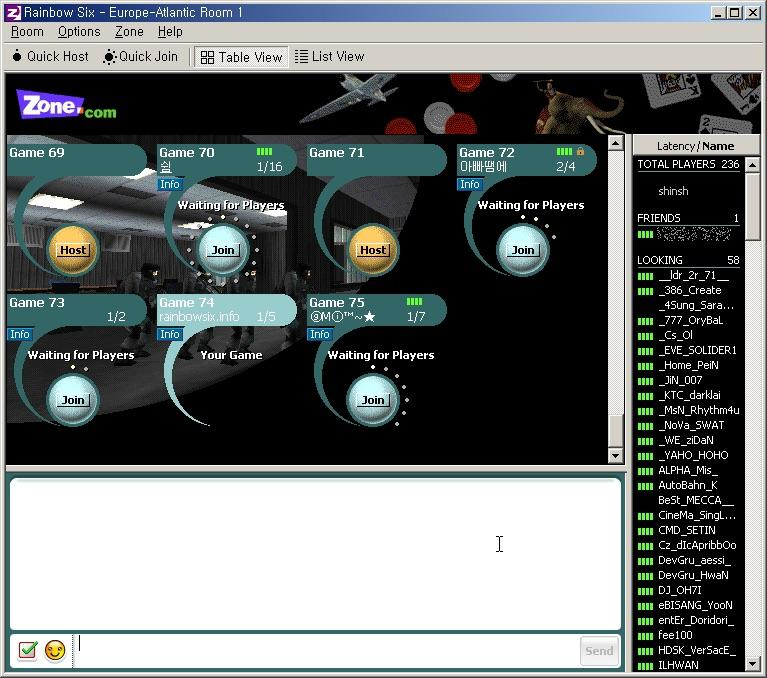Open the Help menu

click(x=170, y=32)
